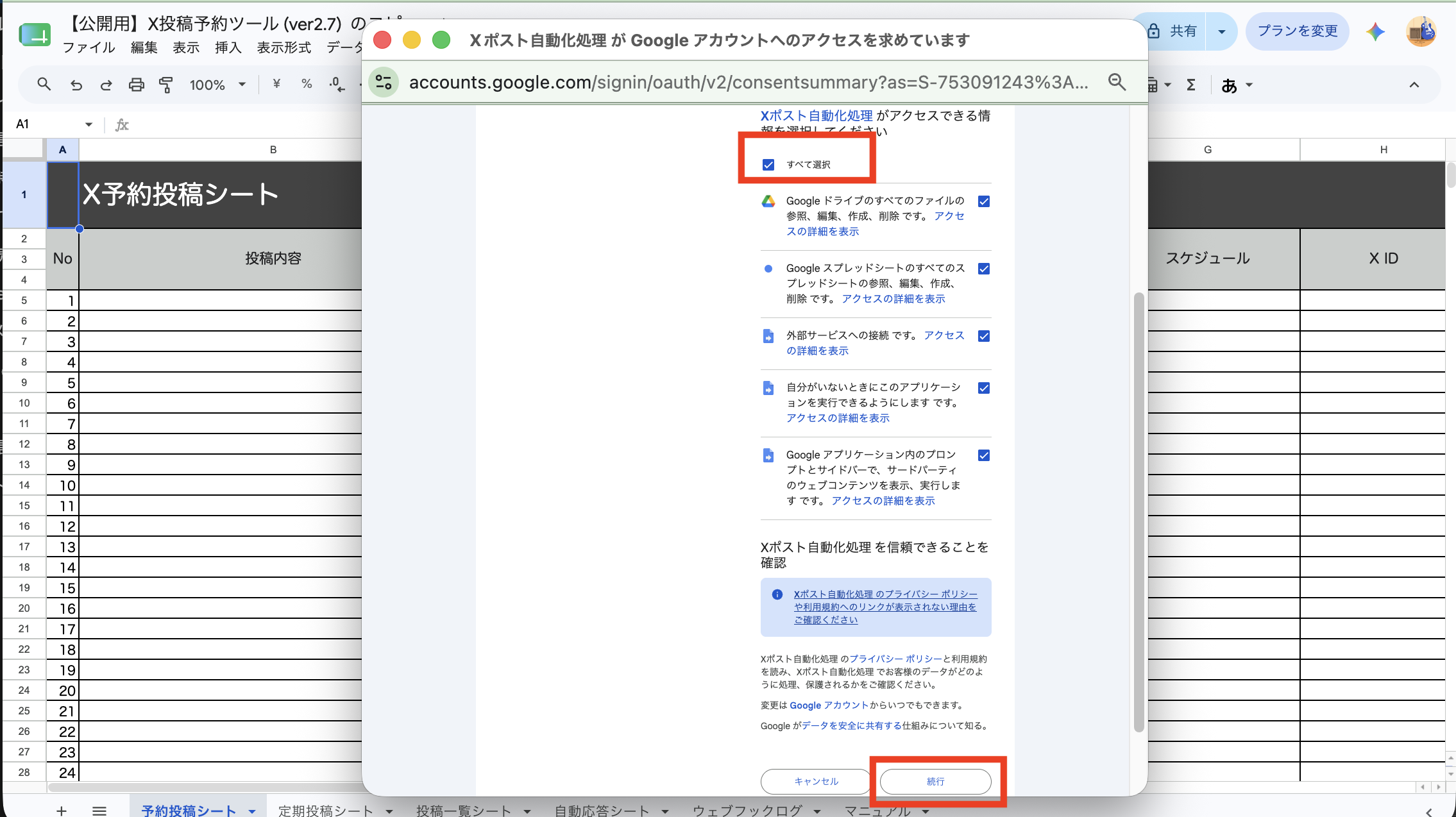Select column G header
1456x817 pixels.
click(1208, 149)
